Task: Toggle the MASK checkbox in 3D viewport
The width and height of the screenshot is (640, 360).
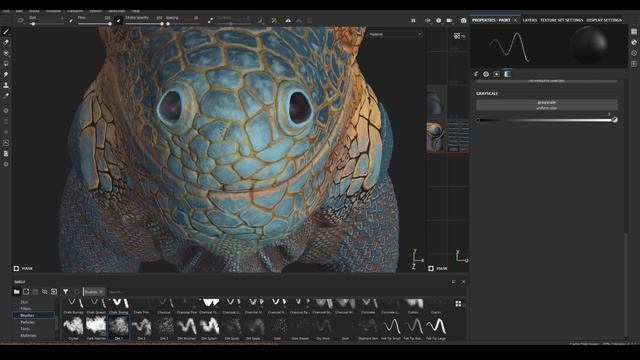Action: click(x=16, y=268)
